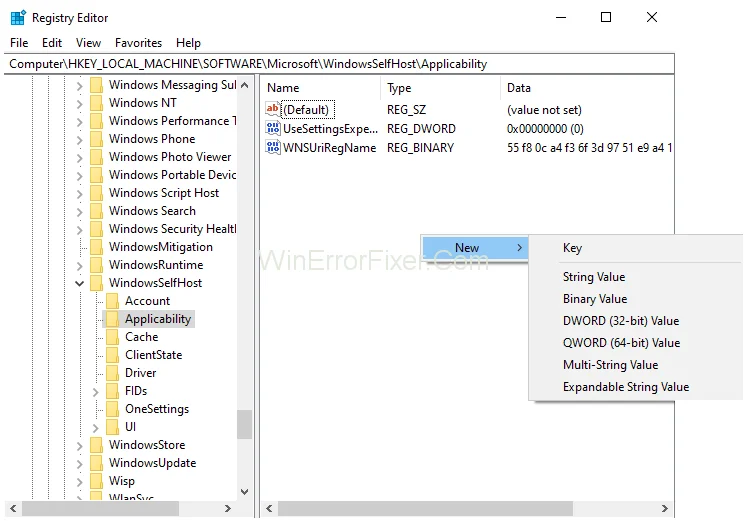Click the Cache folder icon

pyautogui.click(x=112, y=337)
